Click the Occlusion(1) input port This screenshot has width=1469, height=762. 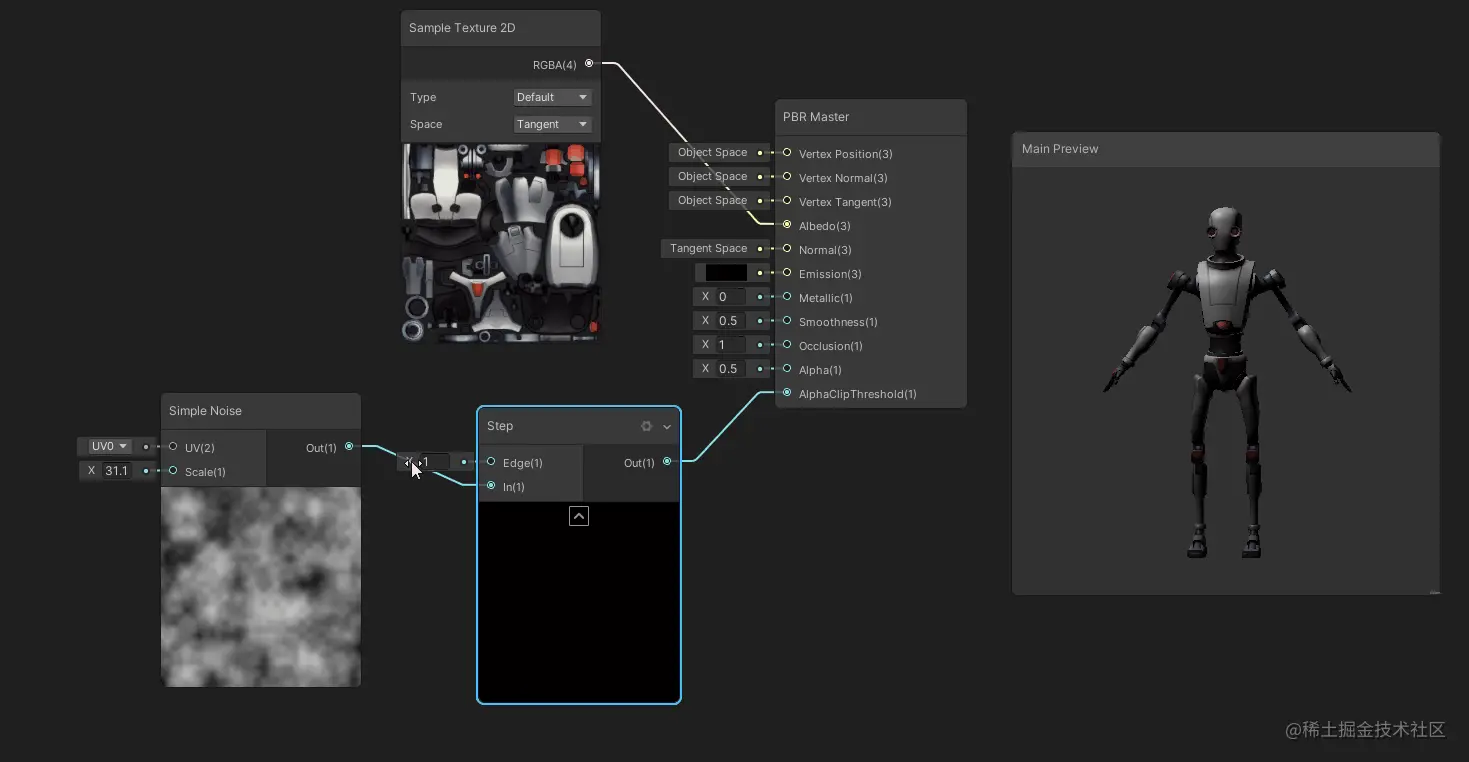(x=787, y=345)
